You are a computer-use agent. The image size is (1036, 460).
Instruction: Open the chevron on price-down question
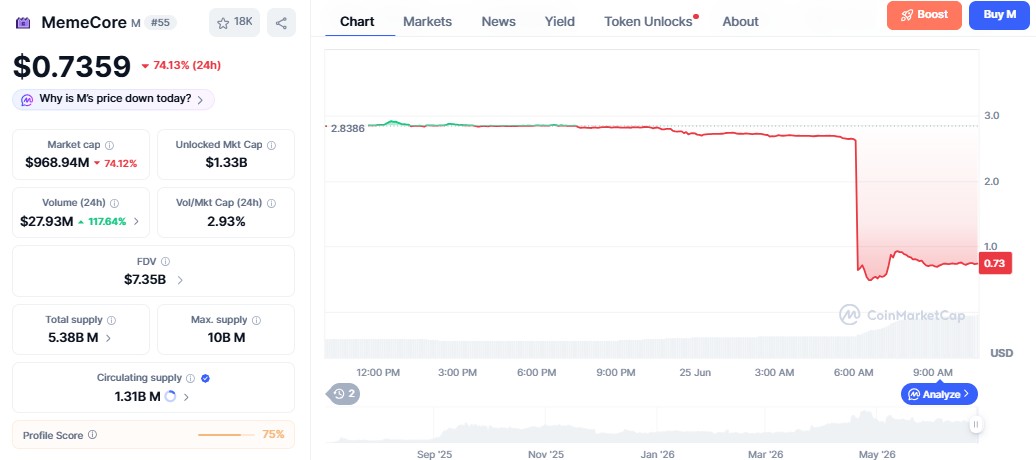pos(201,100)
